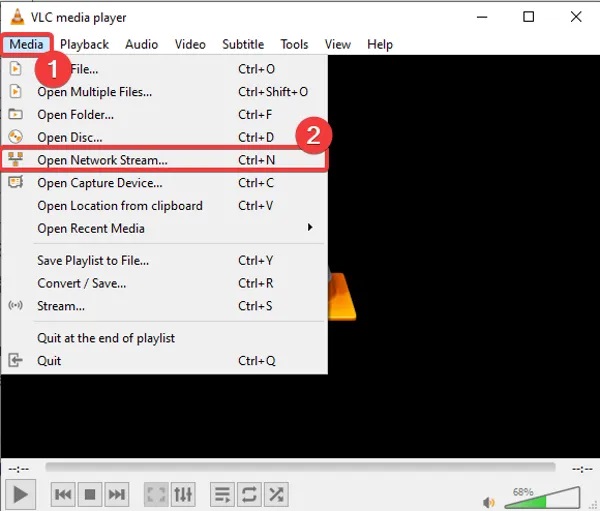Click the Play button

click(x=20, y=494)
